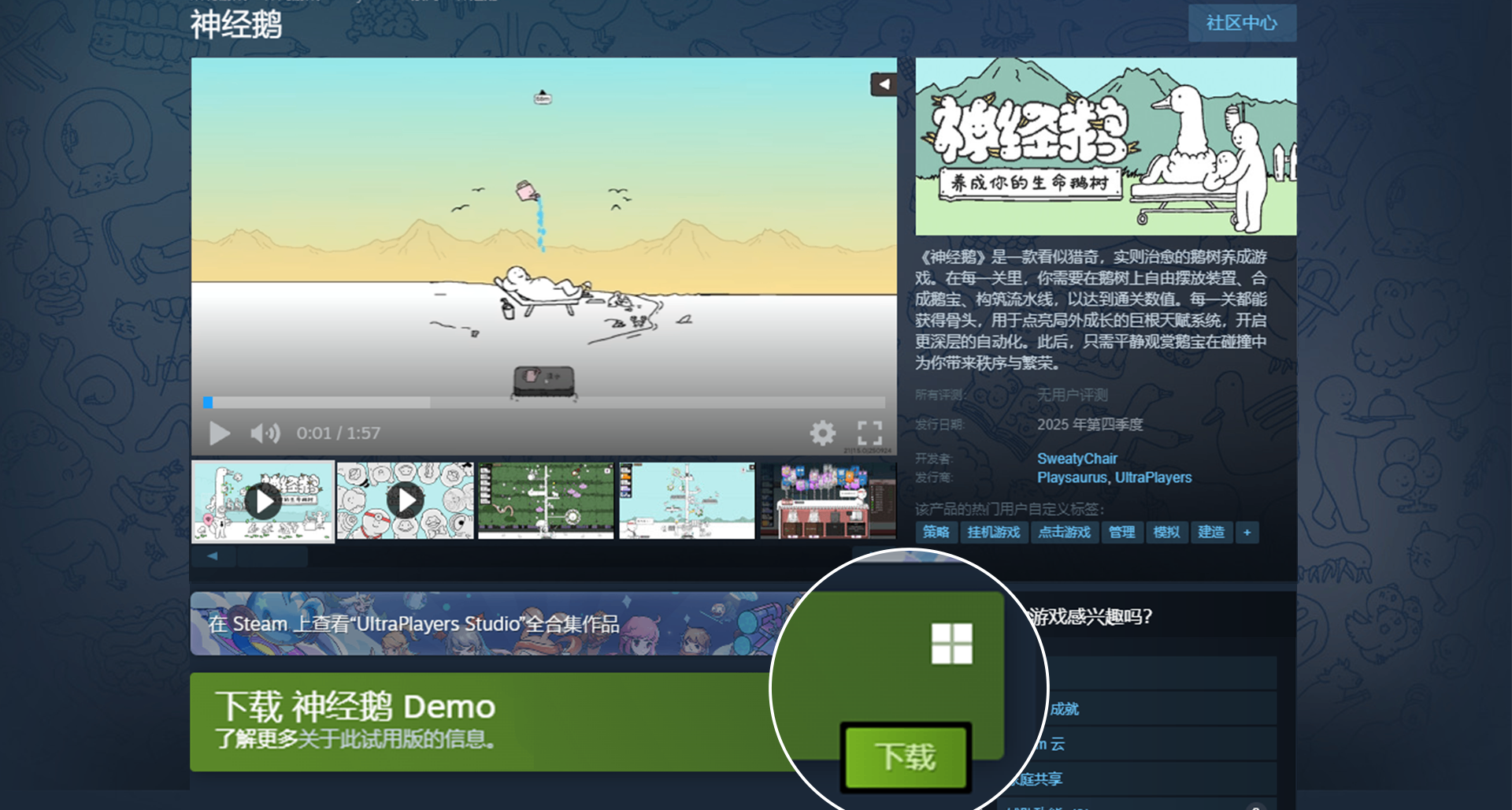Open the video quality settings gear

[x=823, y=433]
